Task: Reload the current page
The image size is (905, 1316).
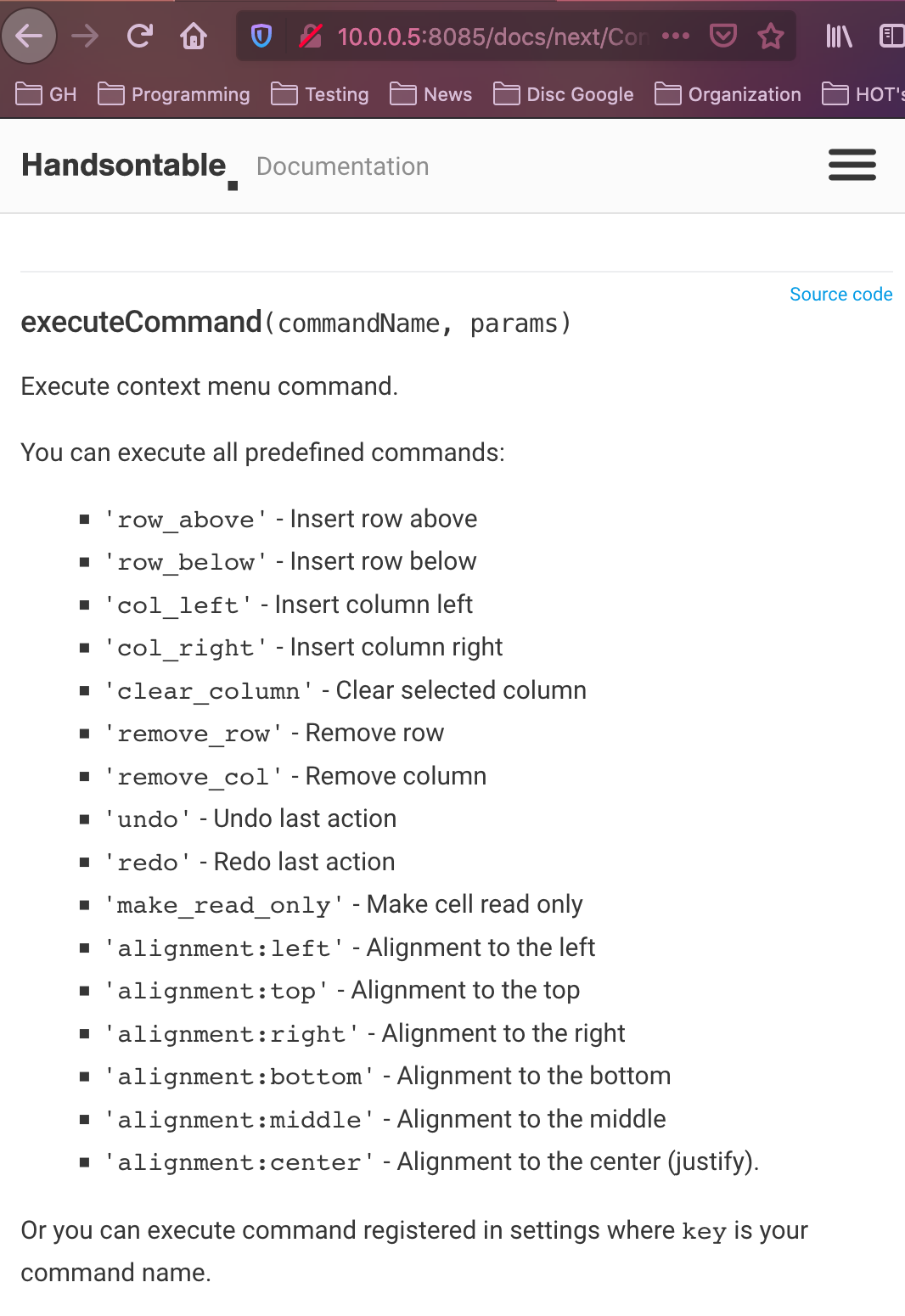Action: 139,36
